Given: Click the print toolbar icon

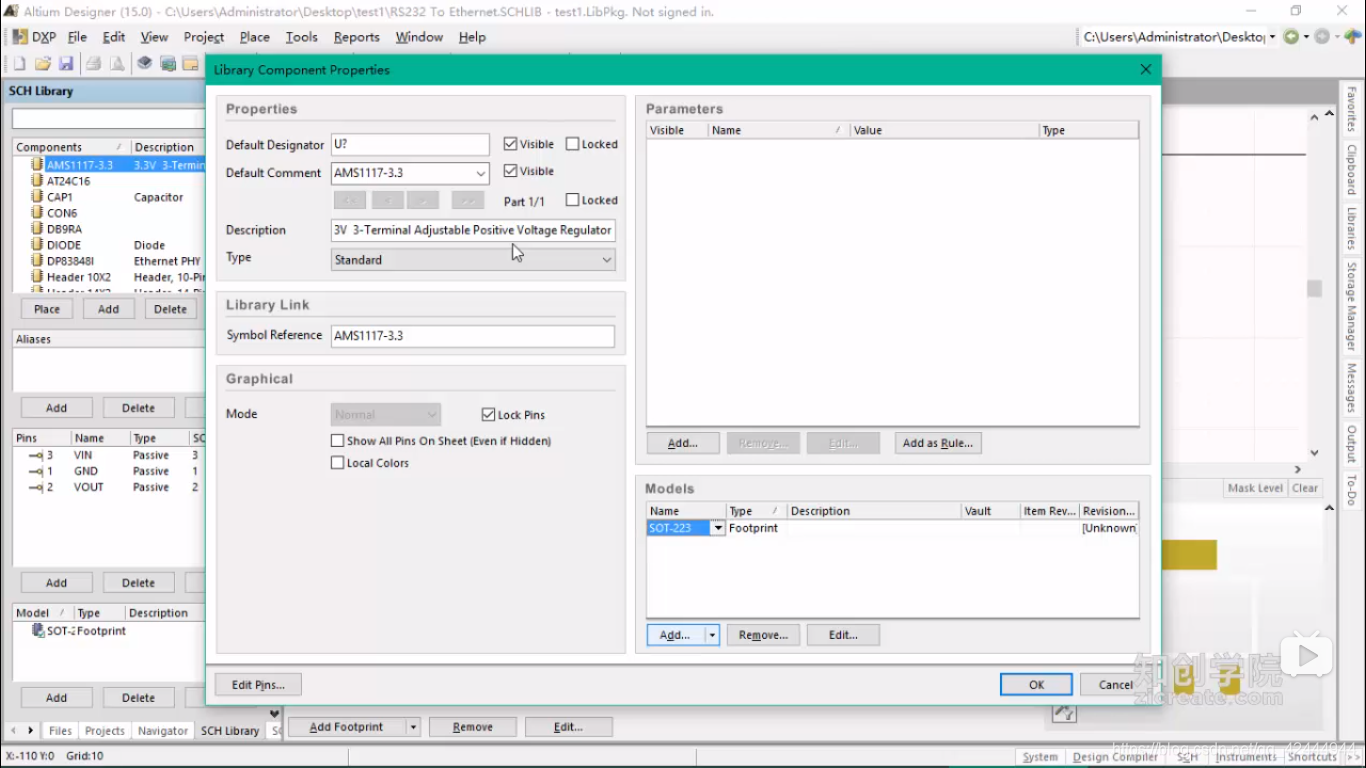Looking at the screenshot, I should point(94,64).
